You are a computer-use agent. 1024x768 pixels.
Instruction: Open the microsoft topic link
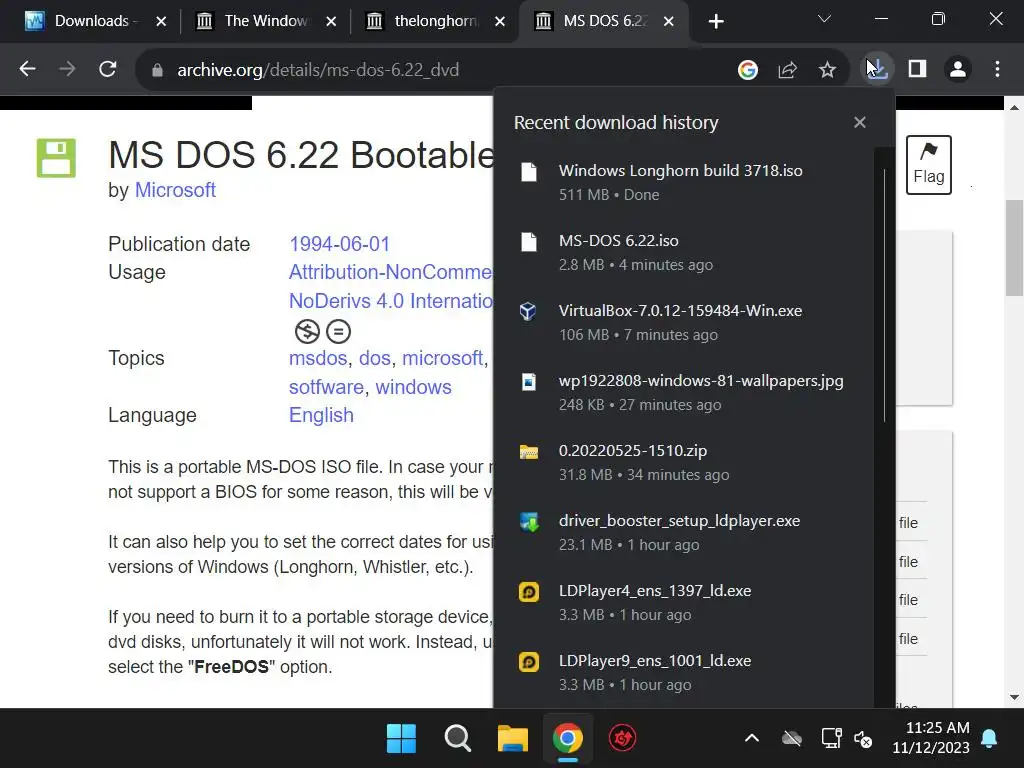click(x=442, y=358)
